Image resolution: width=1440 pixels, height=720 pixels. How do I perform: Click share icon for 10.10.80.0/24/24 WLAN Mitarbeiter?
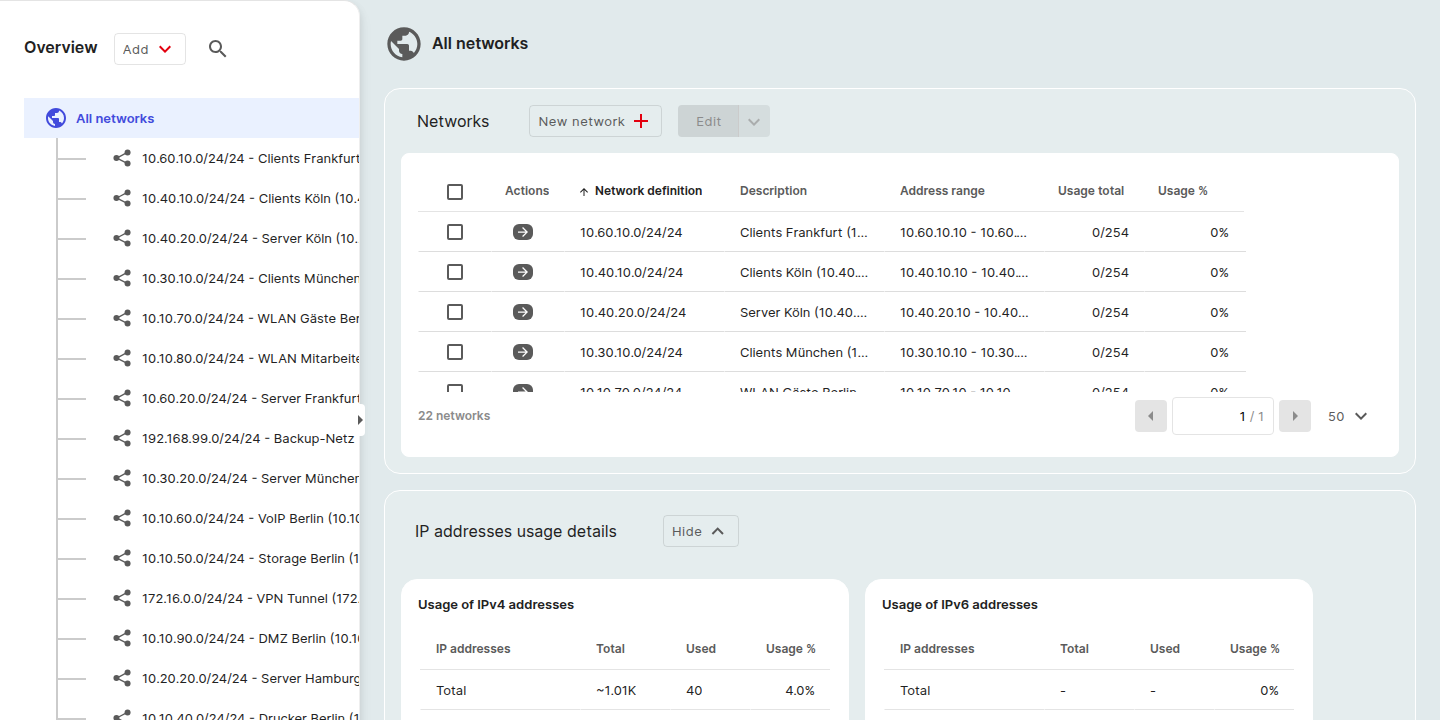[122, 358]
